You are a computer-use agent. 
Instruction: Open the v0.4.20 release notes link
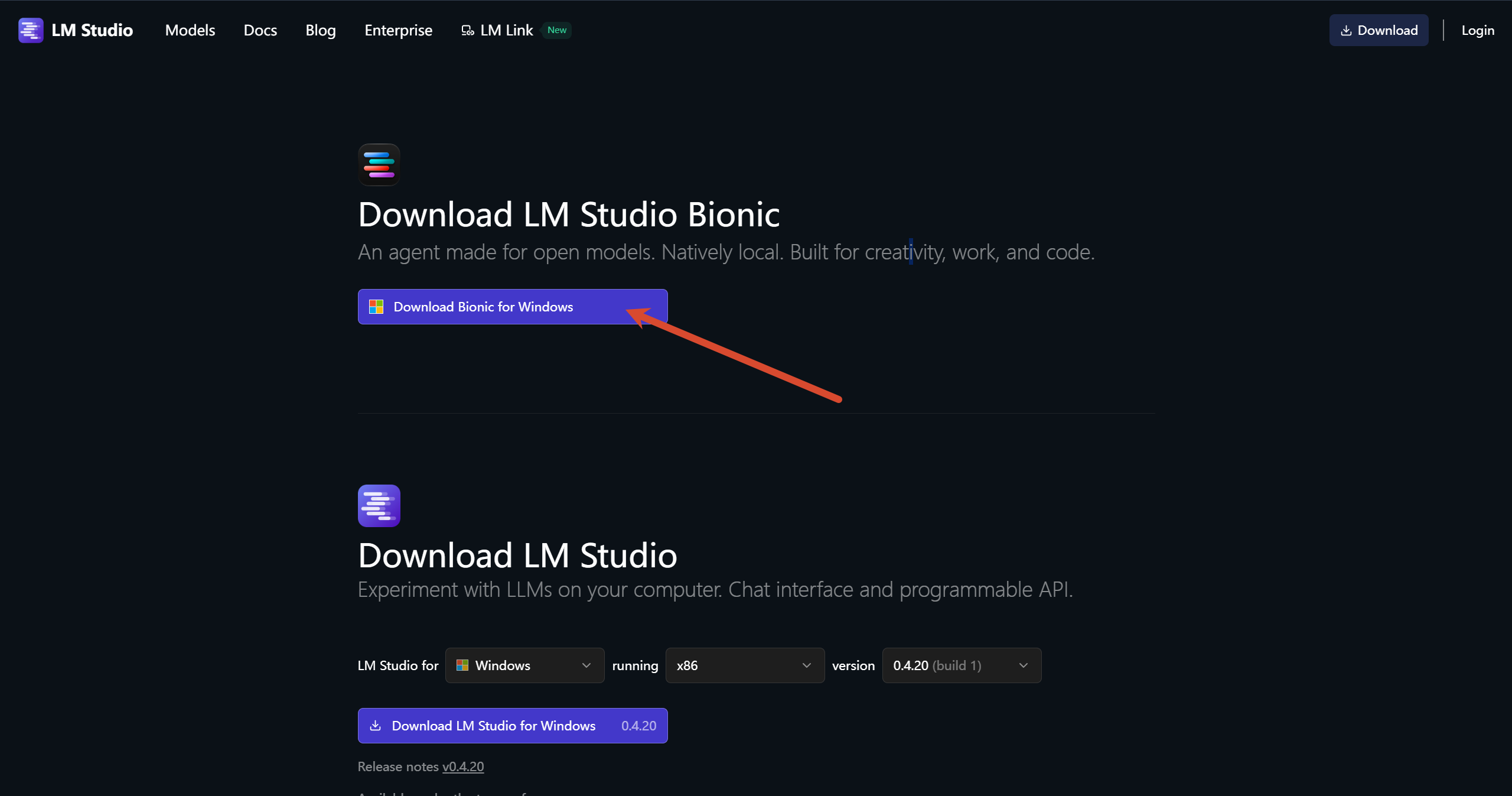(x=463, y=766)
